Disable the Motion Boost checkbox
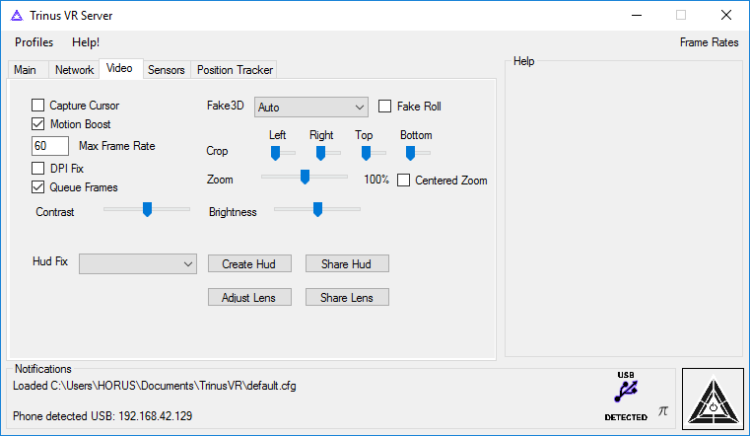 (x=38, y=124)
